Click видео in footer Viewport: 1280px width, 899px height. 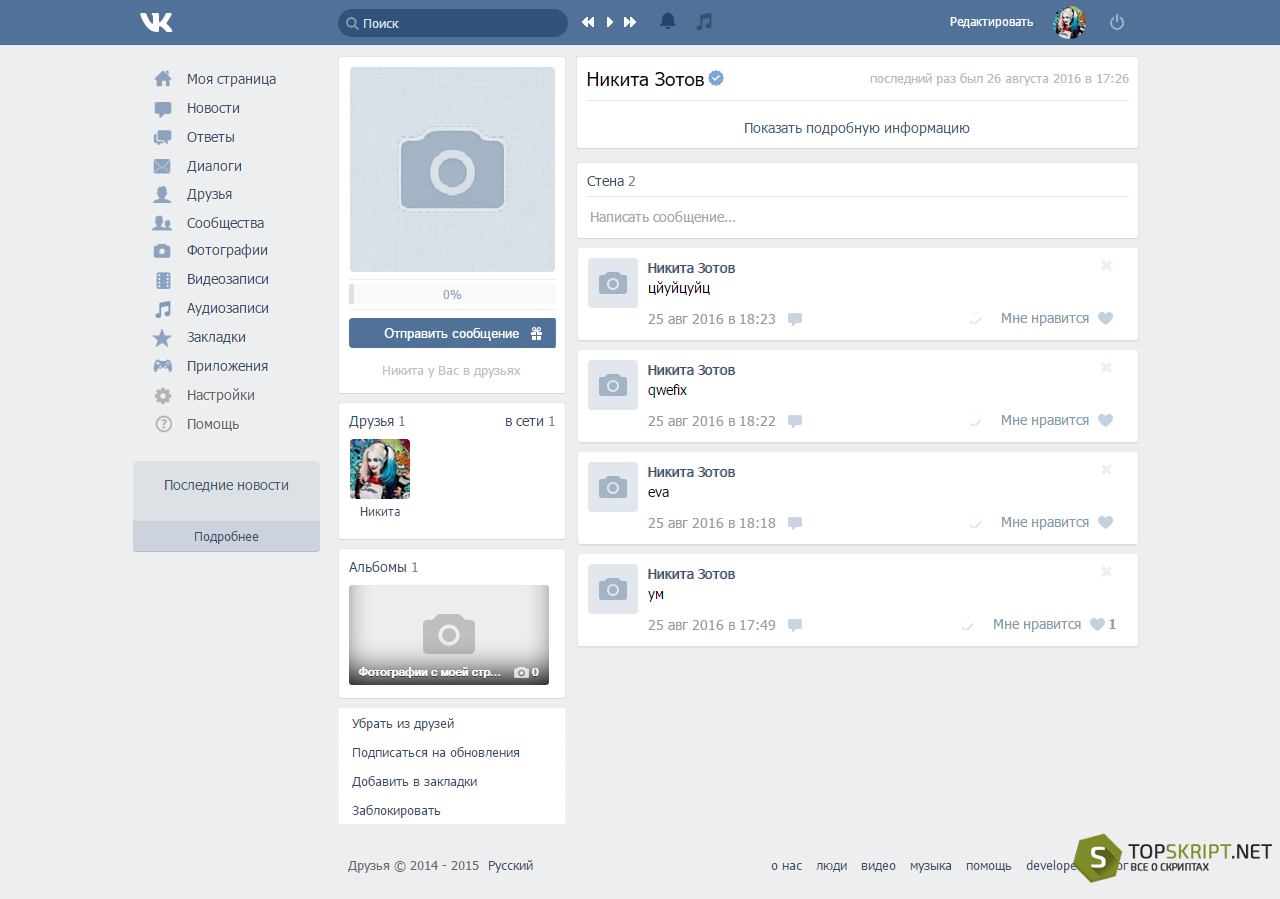[x=878, y=866]
